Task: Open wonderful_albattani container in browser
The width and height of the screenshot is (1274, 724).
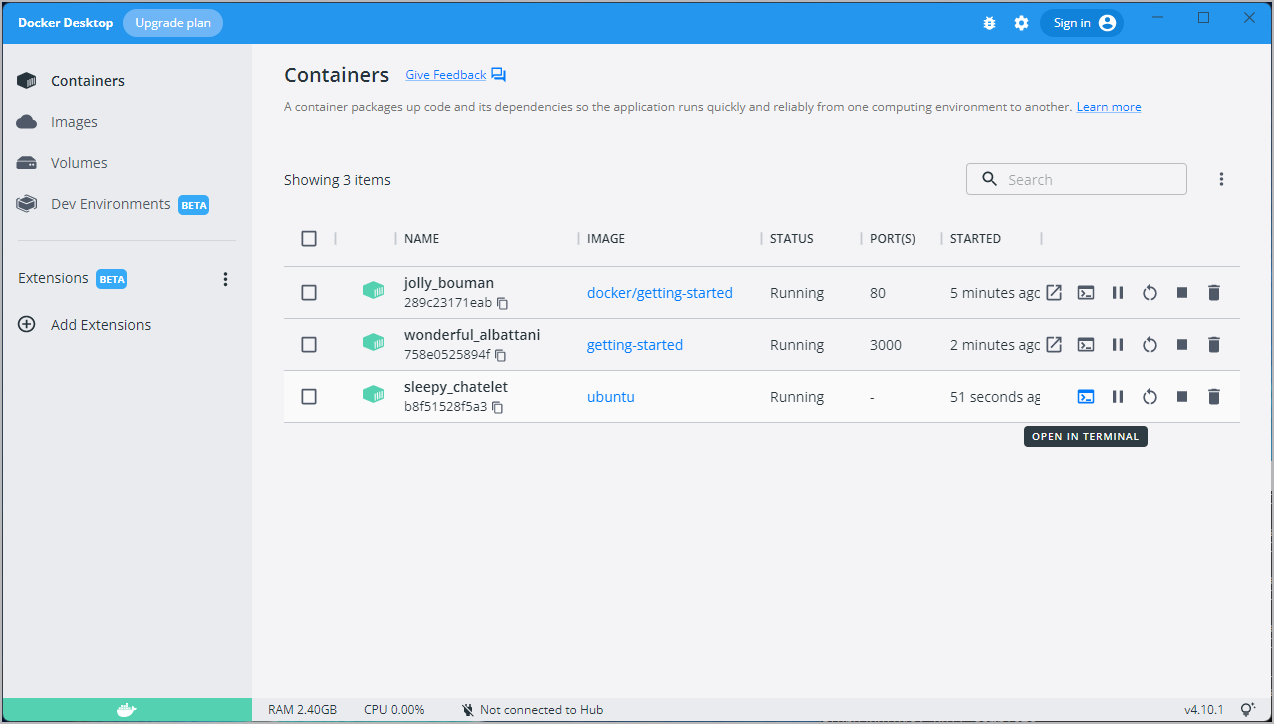Action: pos(1054,345)
